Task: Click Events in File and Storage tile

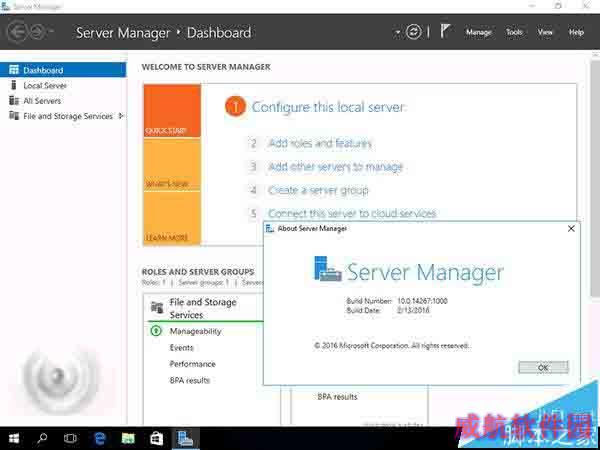Action: tap(181, 348)
